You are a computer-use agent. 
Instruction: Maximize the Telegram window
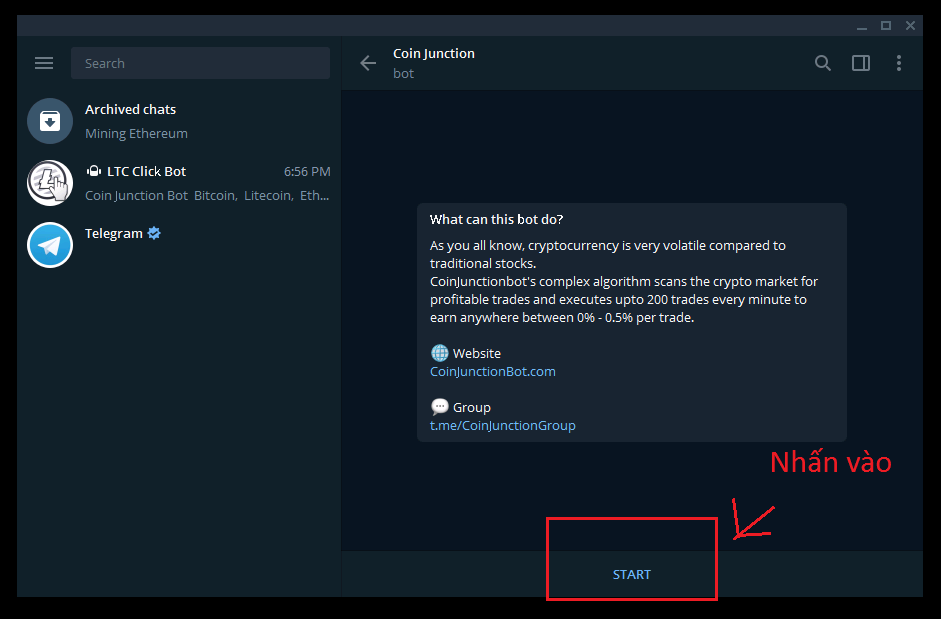[x=886, y=26]
